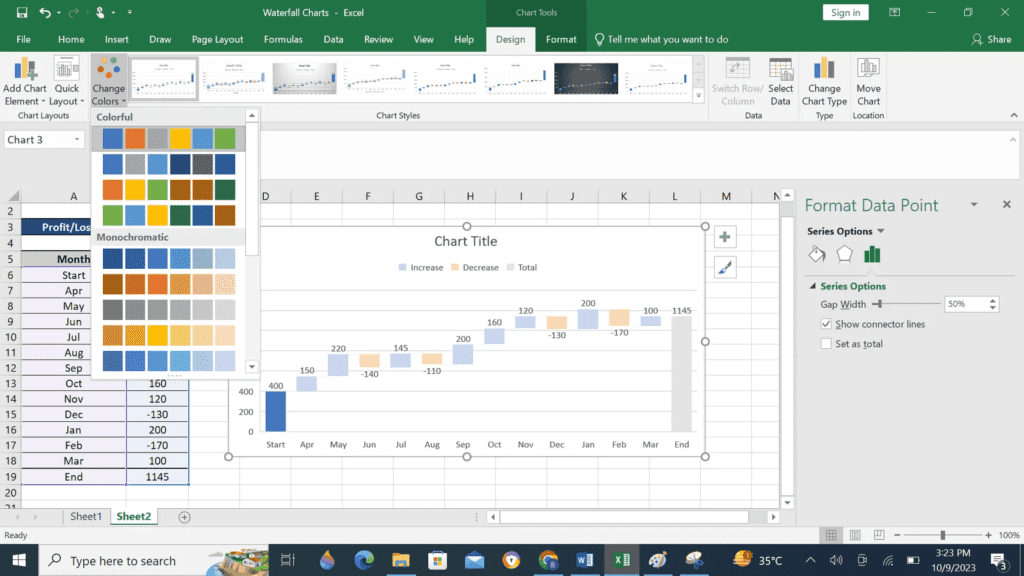
Task: Click the chart Style brush button beside the chart
Action: (724, 266)
